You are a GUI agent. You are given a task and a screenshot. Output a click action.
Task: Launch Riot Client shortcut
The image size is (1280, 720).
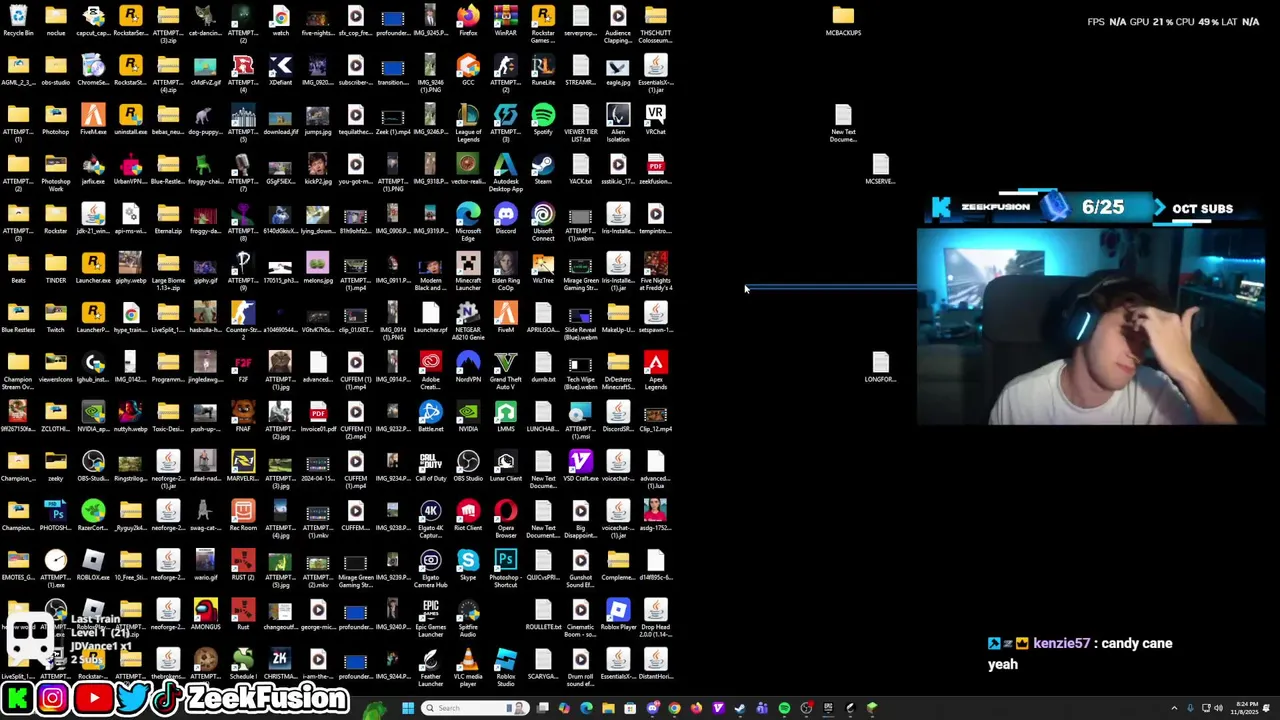coord(468,516)
